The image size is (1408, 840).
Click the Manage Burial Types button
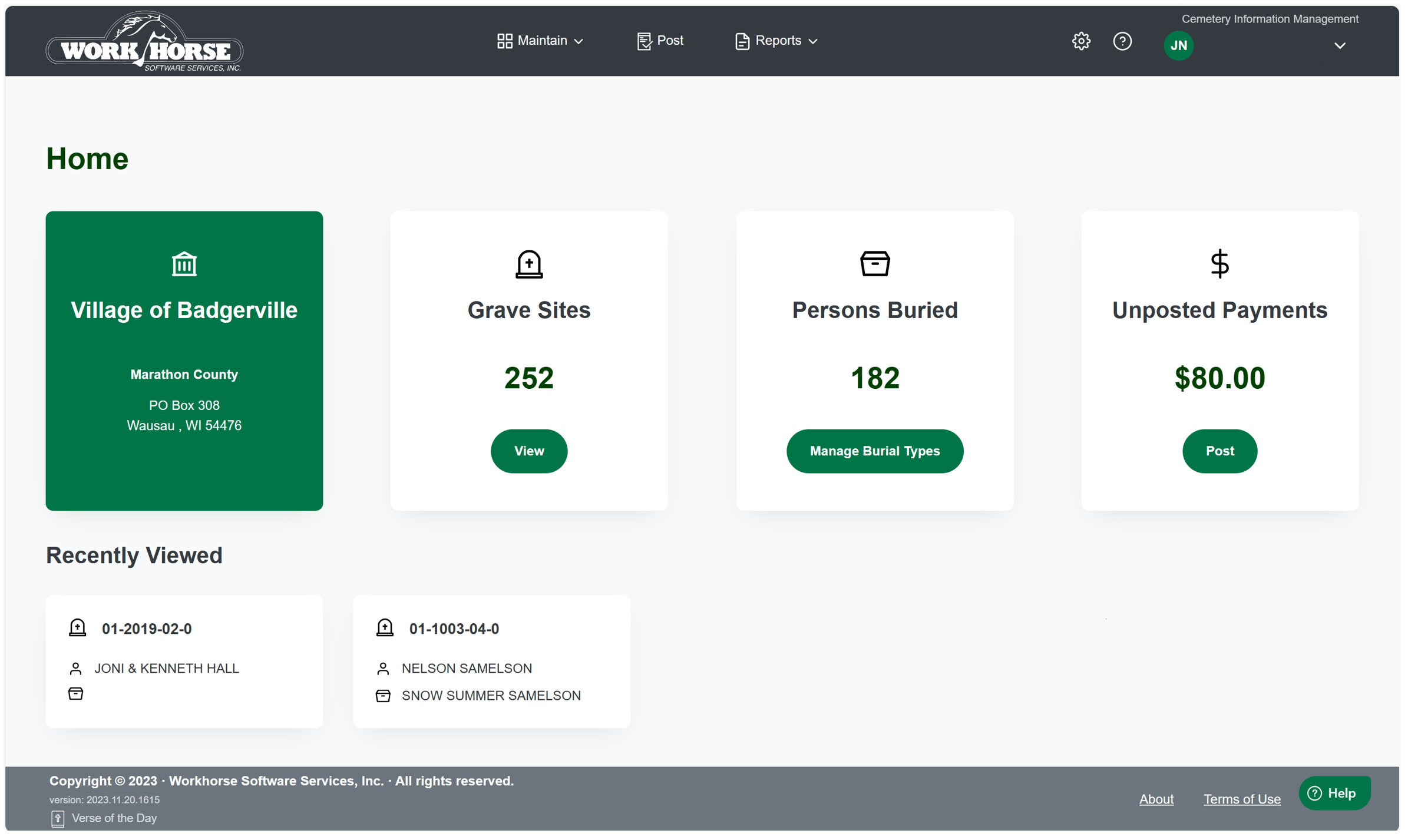pyautogui.click(x=874, y=451)
